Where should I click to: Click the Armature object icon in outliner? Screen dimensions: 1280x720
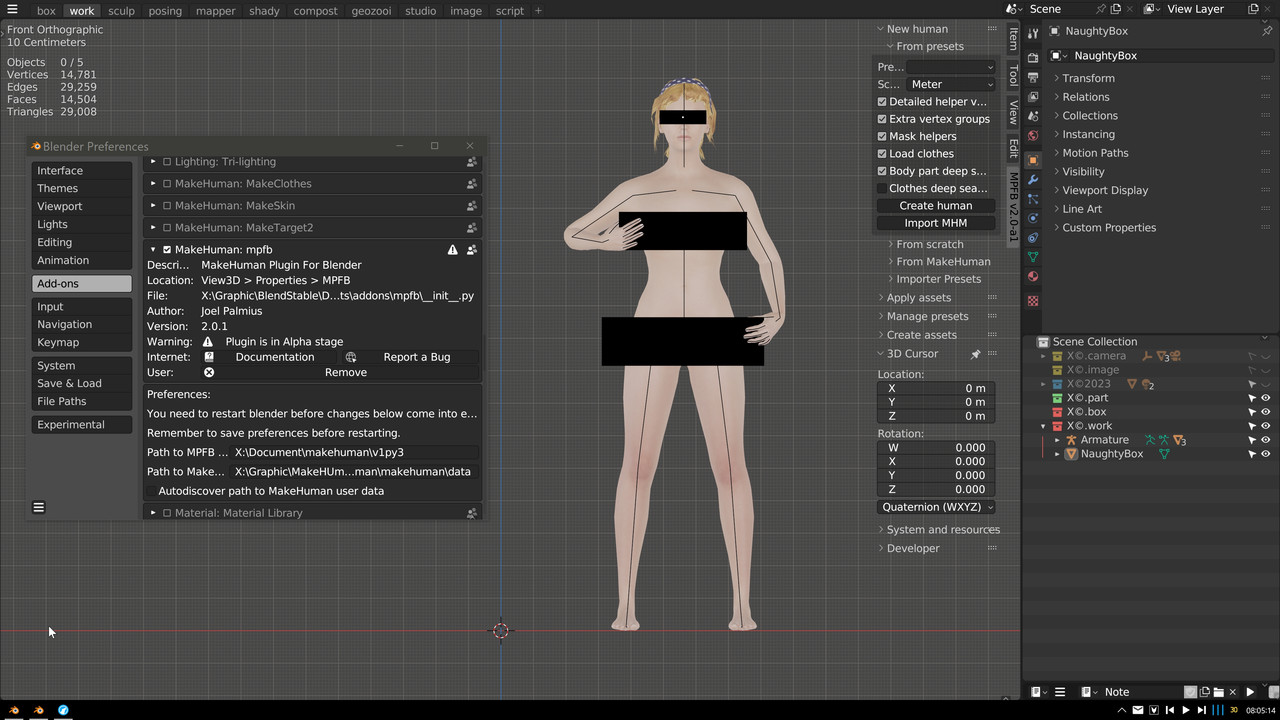click(1071, 440)
